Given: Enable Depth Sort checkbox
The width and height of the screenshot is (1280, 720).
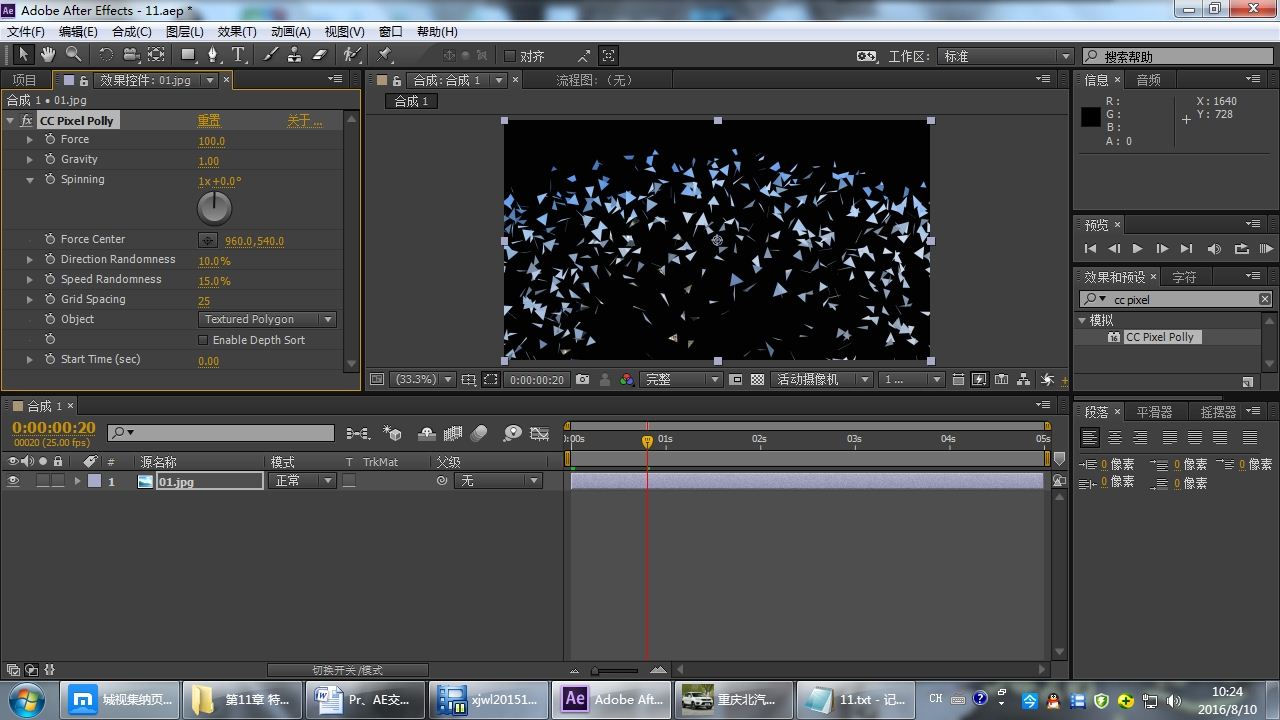Looking at the screenshot, I should pyautogui.click(x=204, y=340).
